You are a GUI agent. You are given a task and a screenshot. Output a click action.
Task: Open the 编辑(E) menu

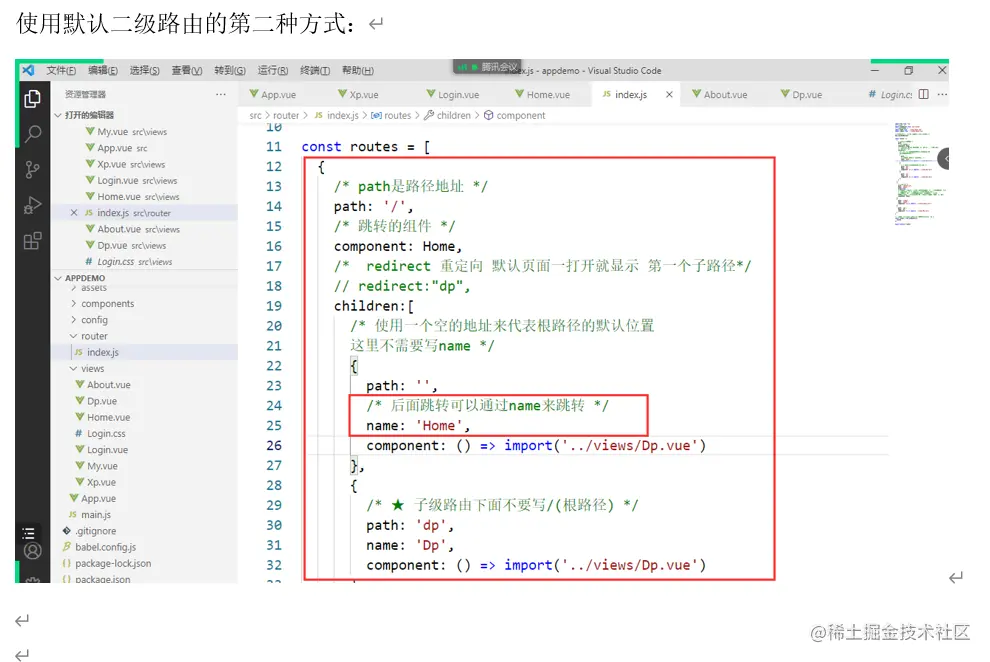click(x=103, y=70)
